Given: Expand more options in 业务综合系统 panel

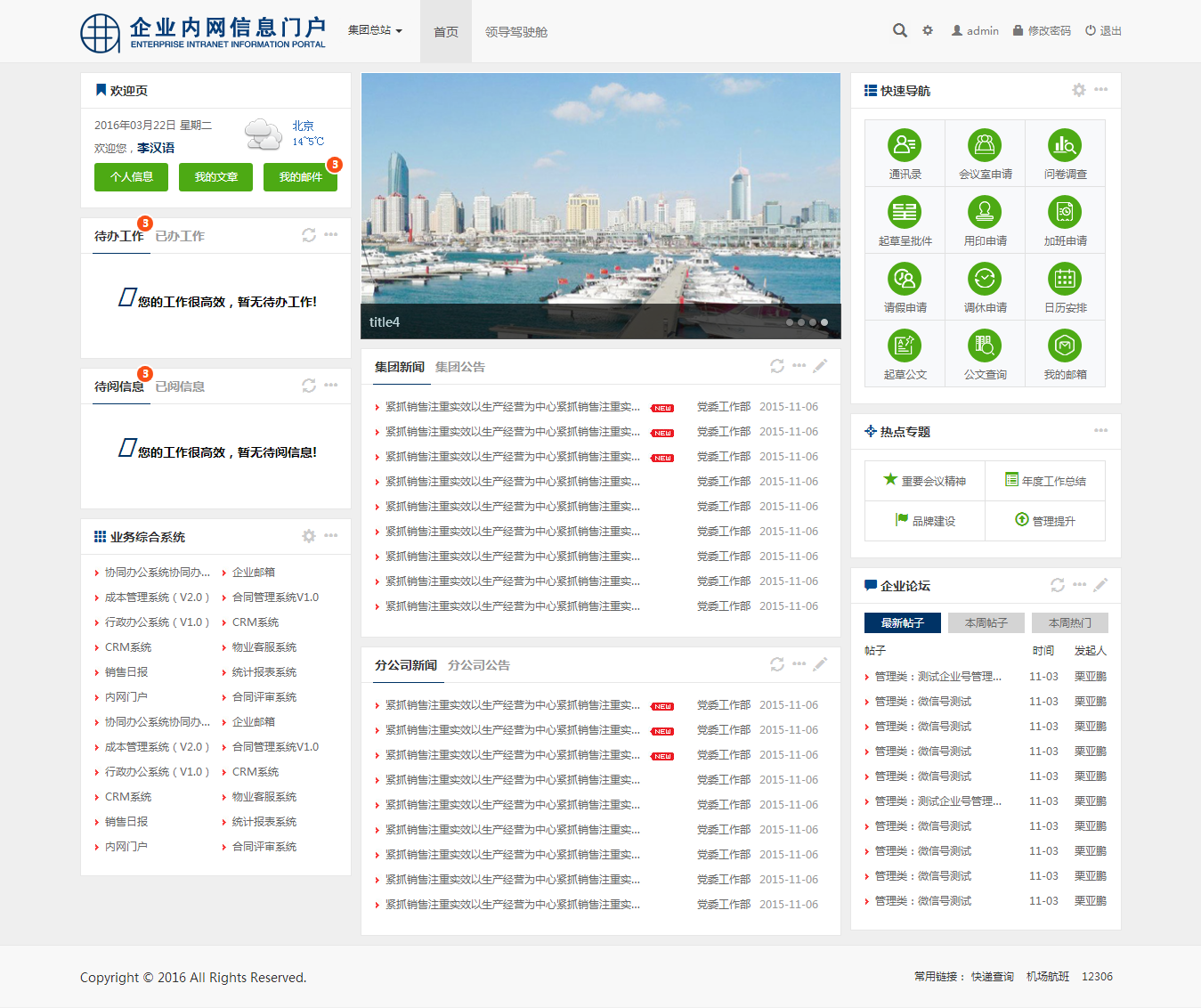Looking at the screenshot, I should pyautogui.click(x=331, y=536).
